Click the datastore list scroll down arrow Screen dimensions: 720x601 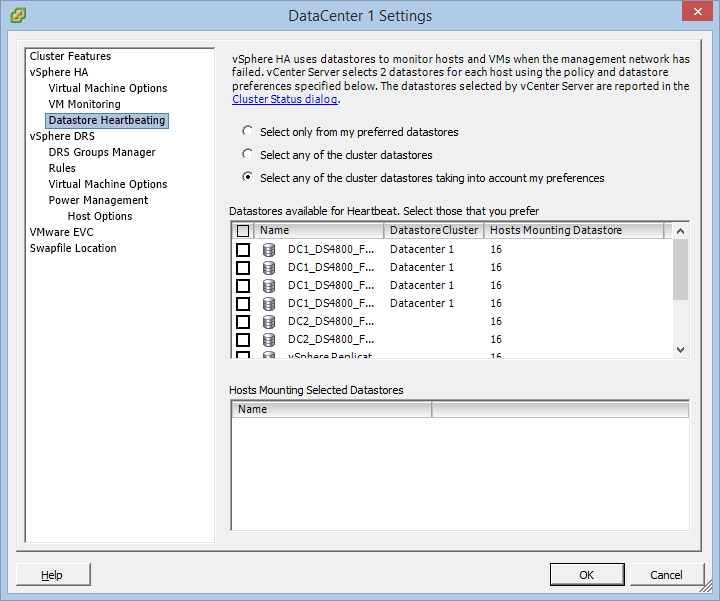point(681,350)
